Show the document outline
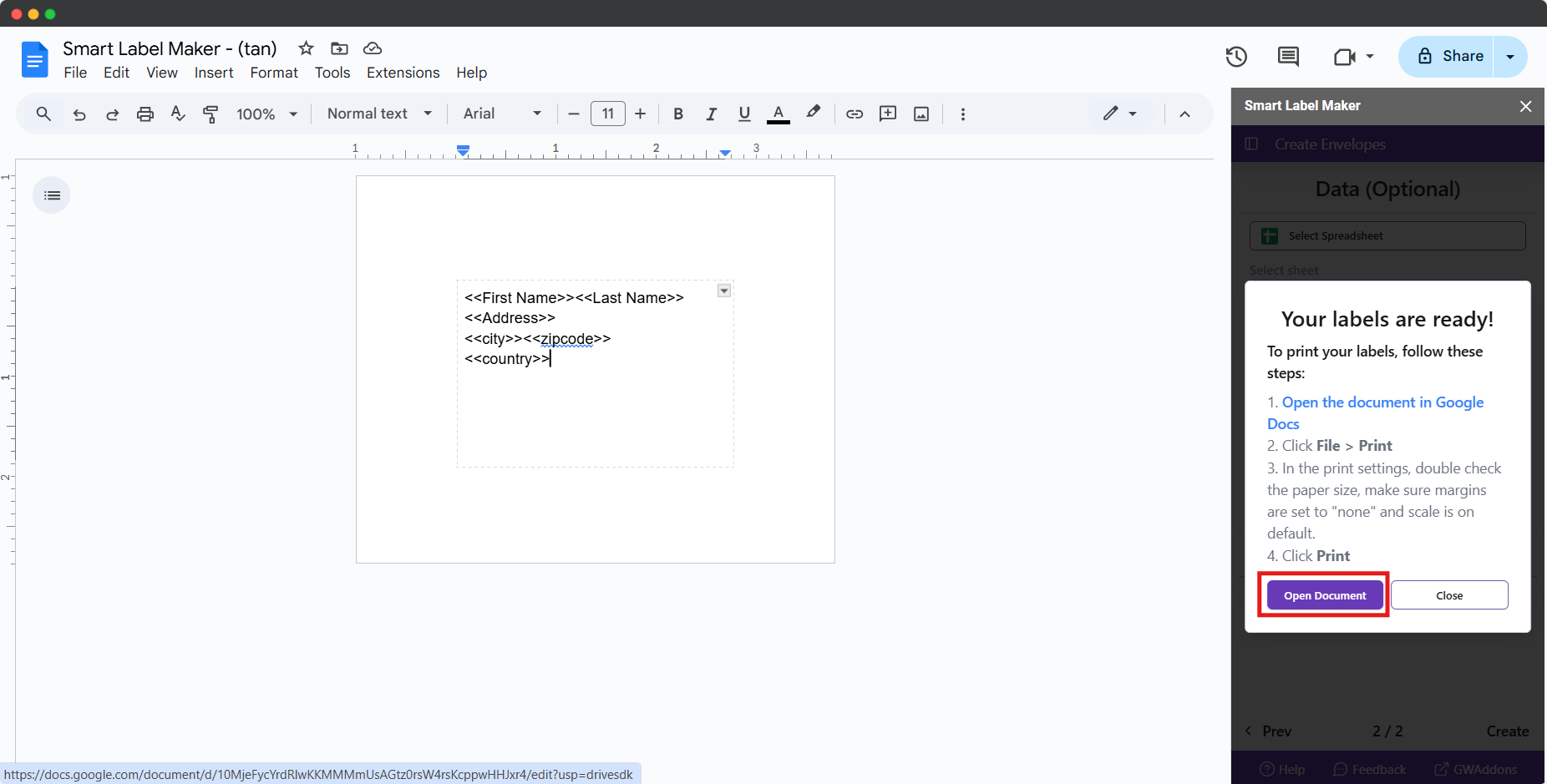The image size is (1547, 784). point(52,195)
